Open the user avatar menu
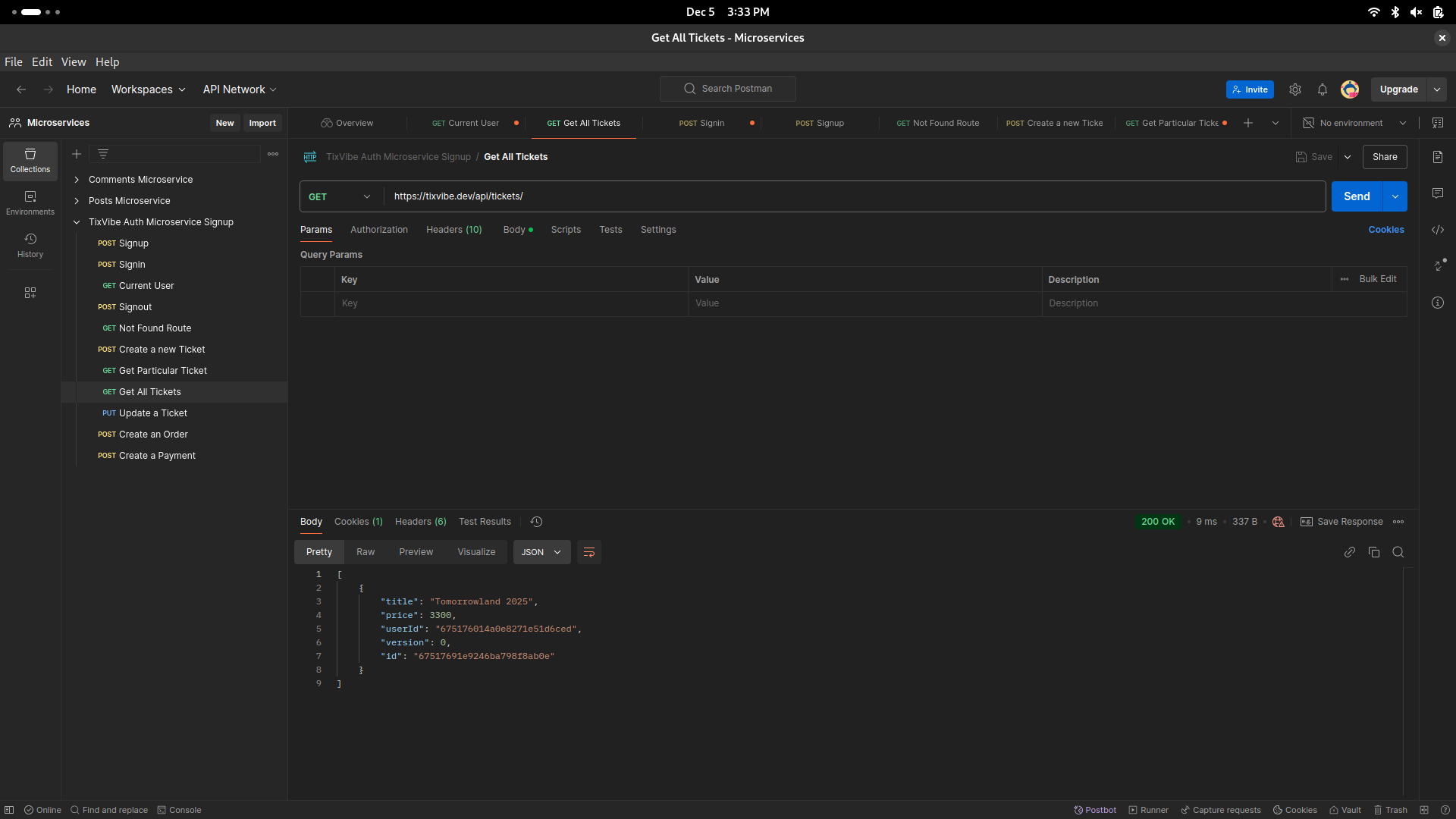The height and width of the screenshot is (819, 1456). pos(1350,89)
